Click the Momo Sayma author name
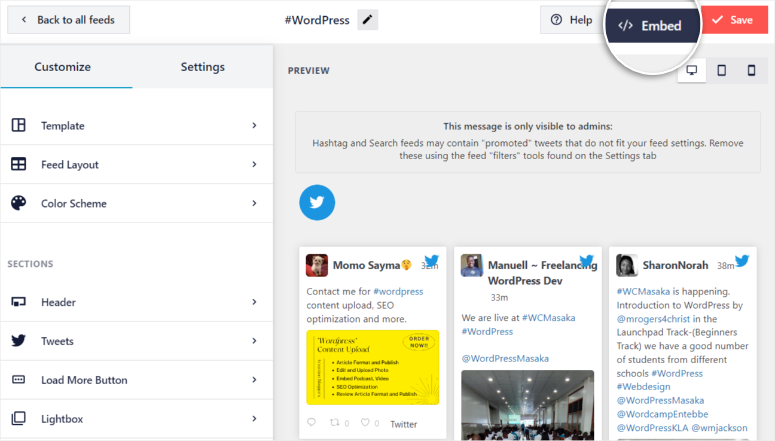775x441 pixels. [366, 265]
